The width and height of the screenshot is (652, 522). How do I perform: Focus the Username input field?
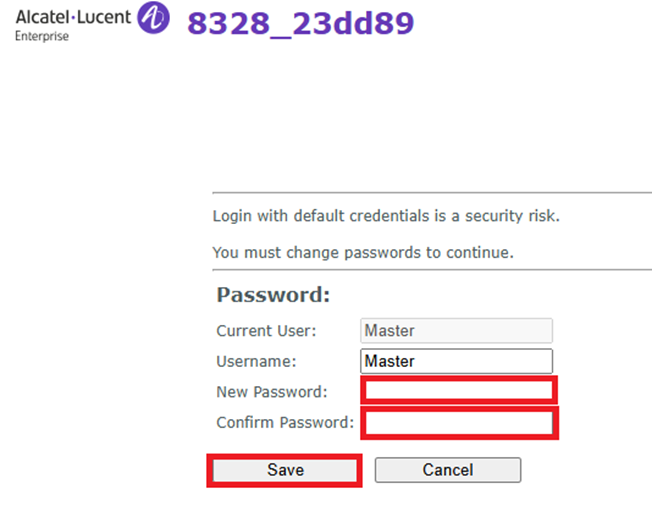[x=456, y=361]
